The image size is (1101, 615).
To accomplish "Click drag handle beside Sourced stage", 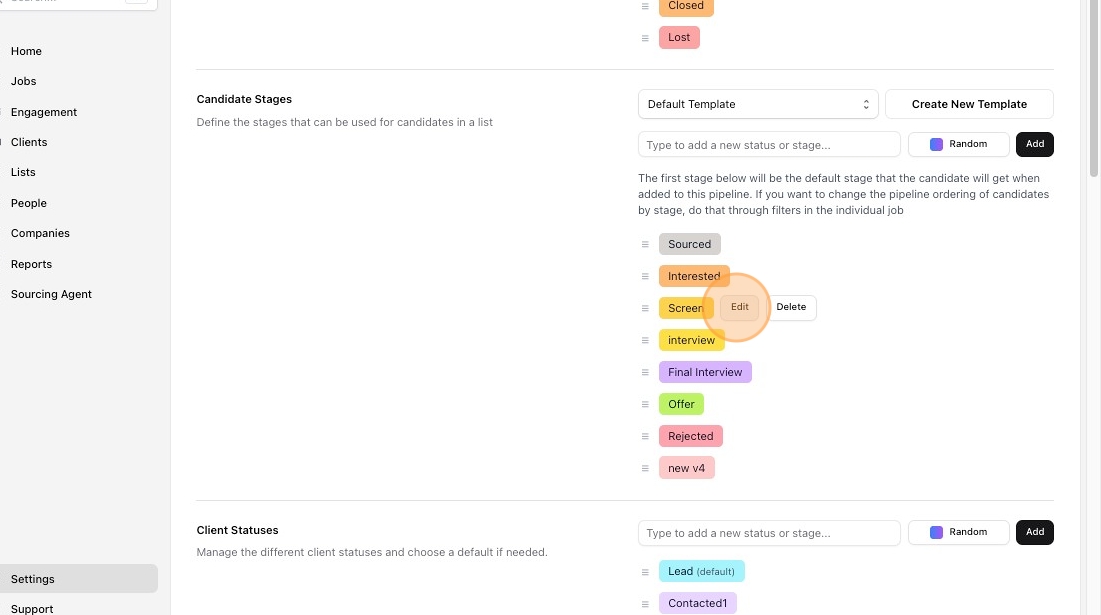I will 645,244.
